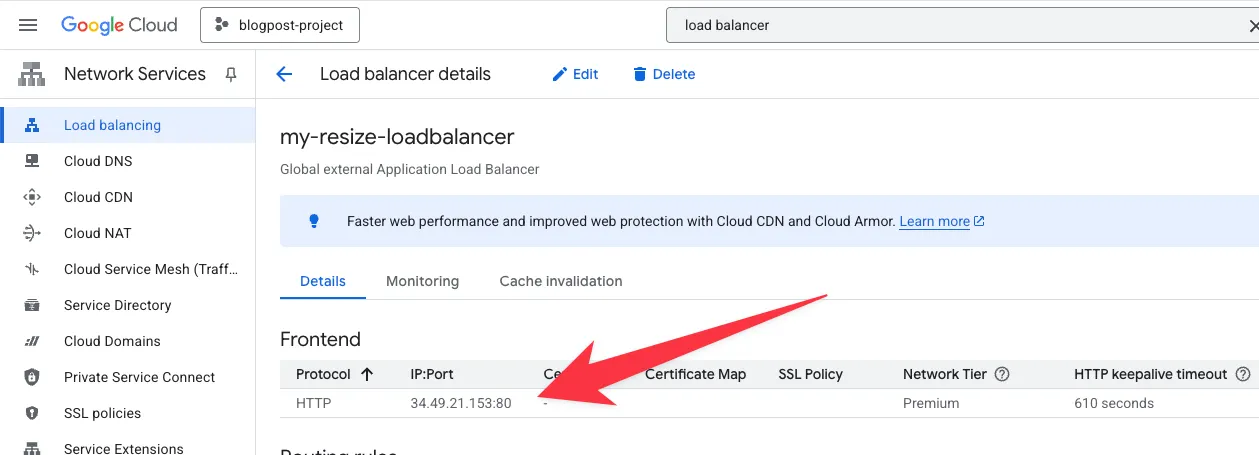Click the load balancer search field
The width and height of the screenshot is (1259, 455).
tap(960, 25)
